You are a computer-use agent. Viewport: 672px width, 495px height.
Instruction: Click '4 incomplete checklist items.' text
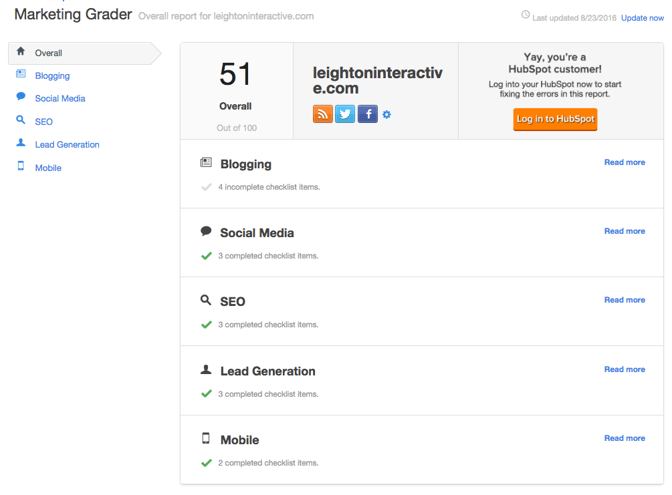[x=269, y=187]
